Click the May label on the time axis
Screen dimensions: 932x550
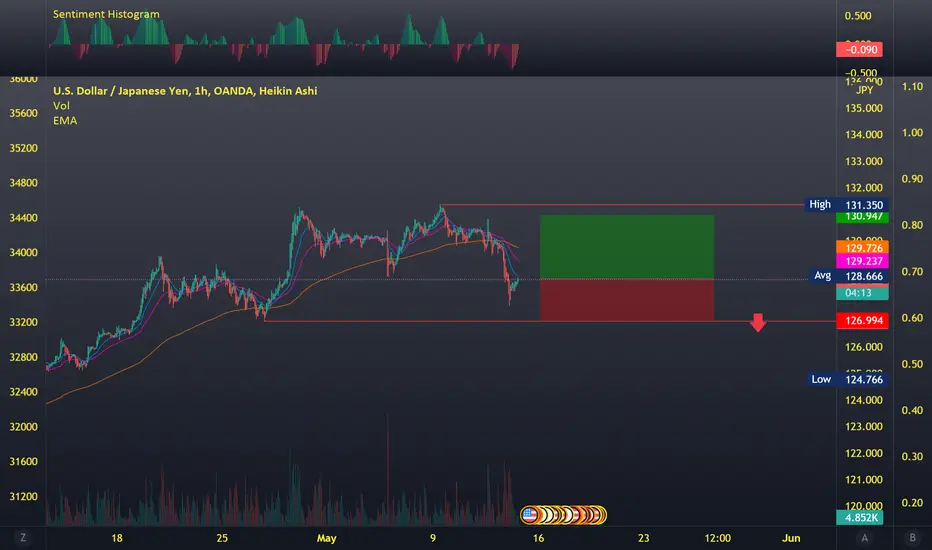point(326,538)
